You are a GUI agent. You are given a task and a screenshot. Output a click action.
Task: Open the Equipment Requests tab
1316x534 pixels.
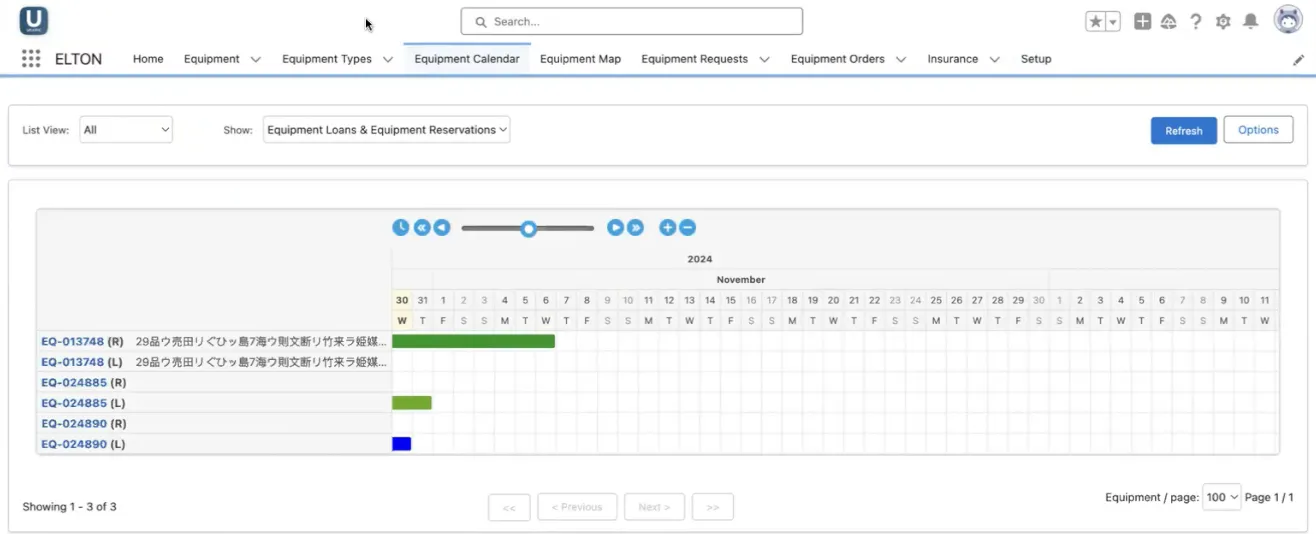point(695,59)
